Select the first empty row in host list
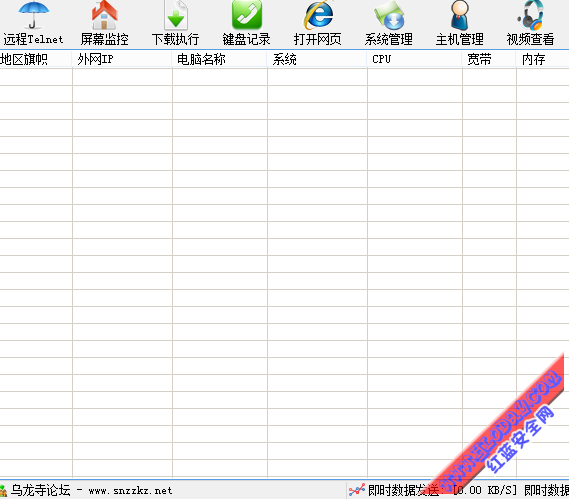The image size is (569, 499). click(x=284, y=77)
